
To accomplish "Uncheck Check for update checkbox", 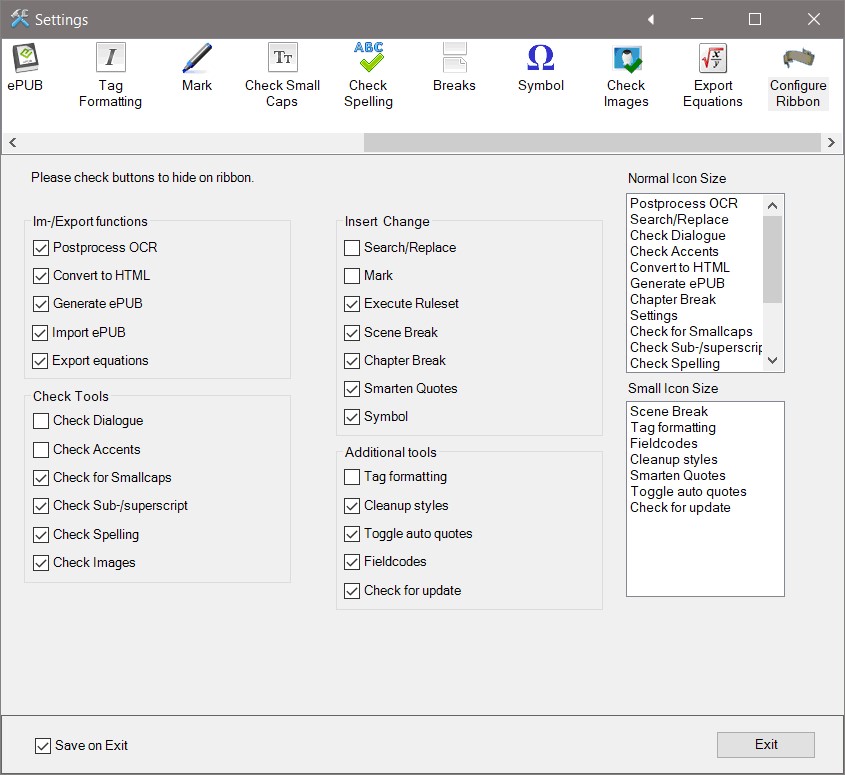I will click(x=352, y=591).
